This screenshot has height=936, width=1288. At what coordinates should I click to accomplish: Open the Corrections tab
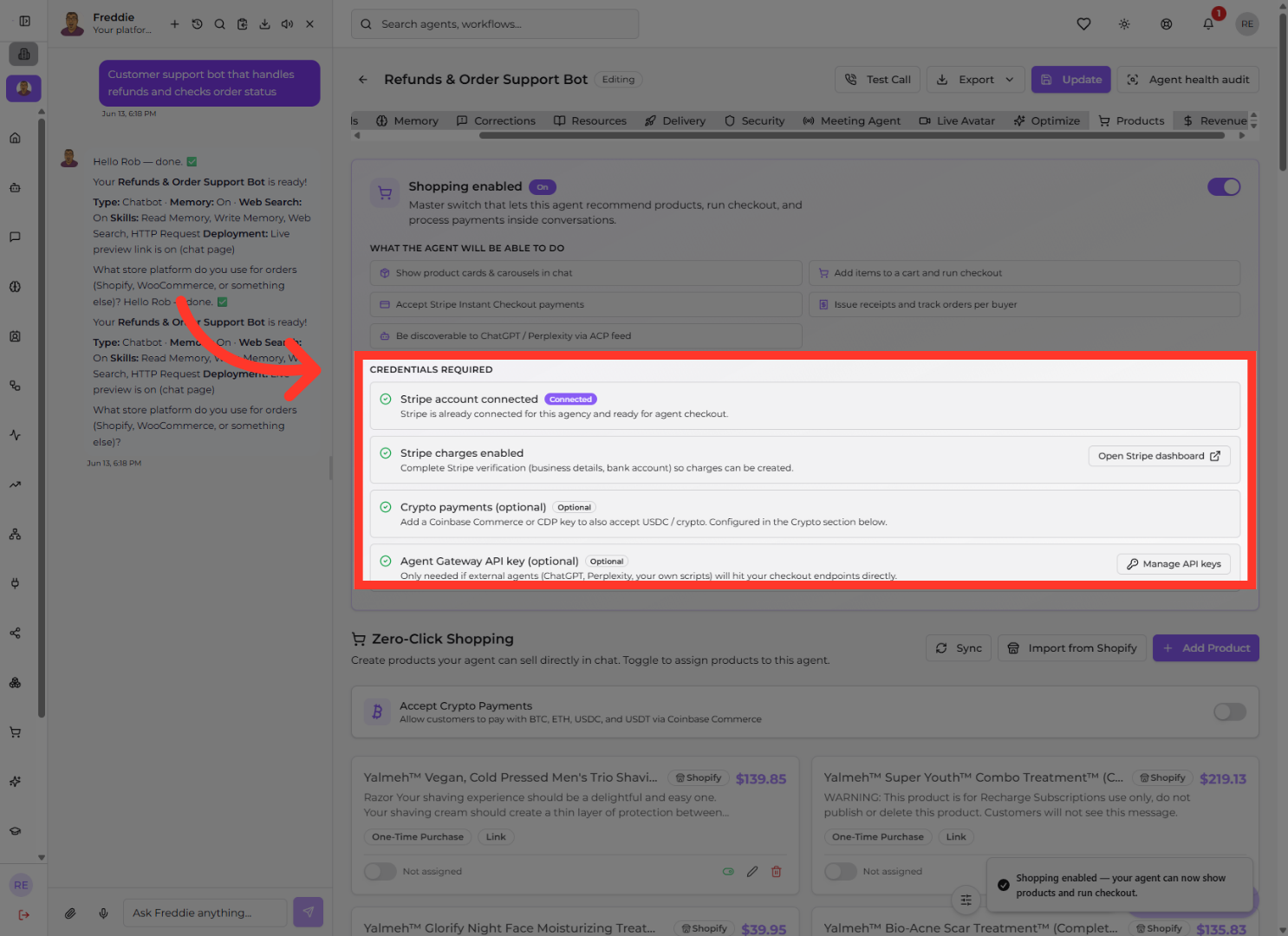496,121
